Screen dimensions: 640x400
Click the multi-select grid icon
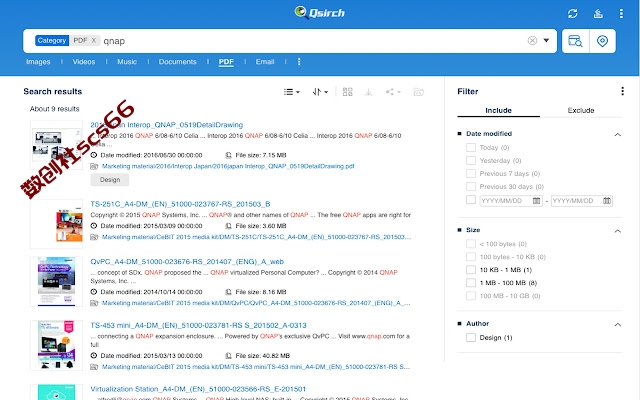[347, 92]
